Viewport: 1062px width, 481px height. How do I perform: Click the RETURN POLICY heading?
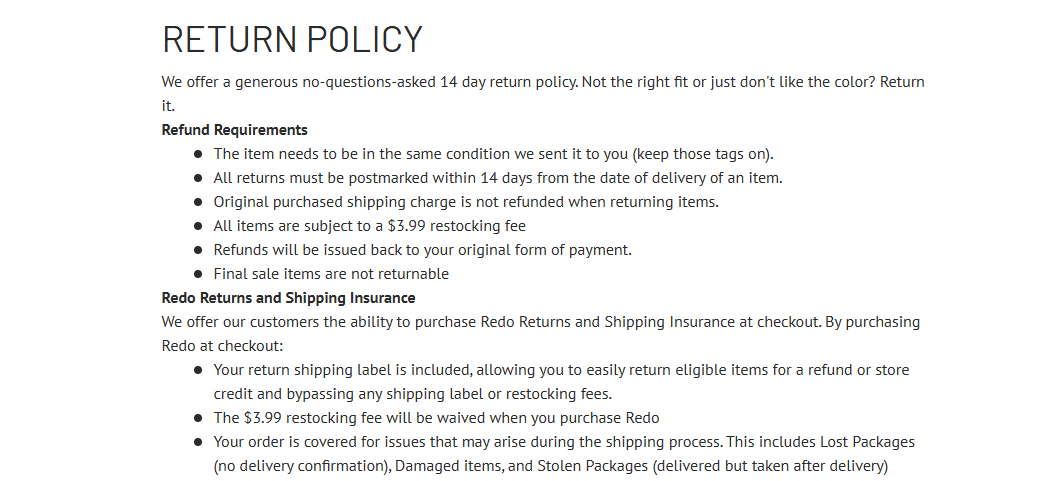292,39
